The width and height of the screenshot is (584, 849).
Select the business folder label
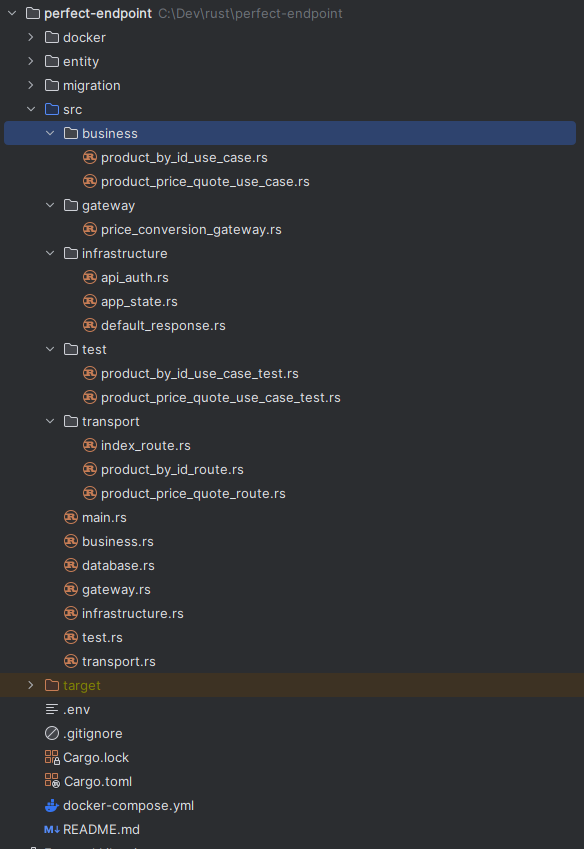(x=110, y=133)
